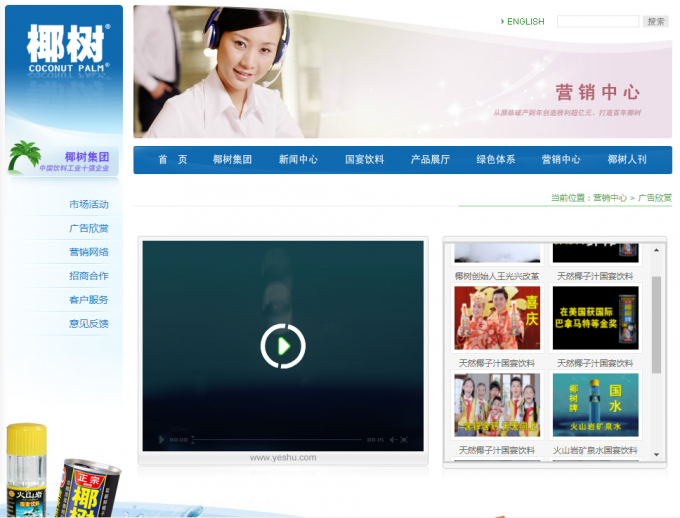Image resolution: width=680 pixels, height=518 pixels.
Task: Click the video list scroll up arrow
Action: pos(656,250)
